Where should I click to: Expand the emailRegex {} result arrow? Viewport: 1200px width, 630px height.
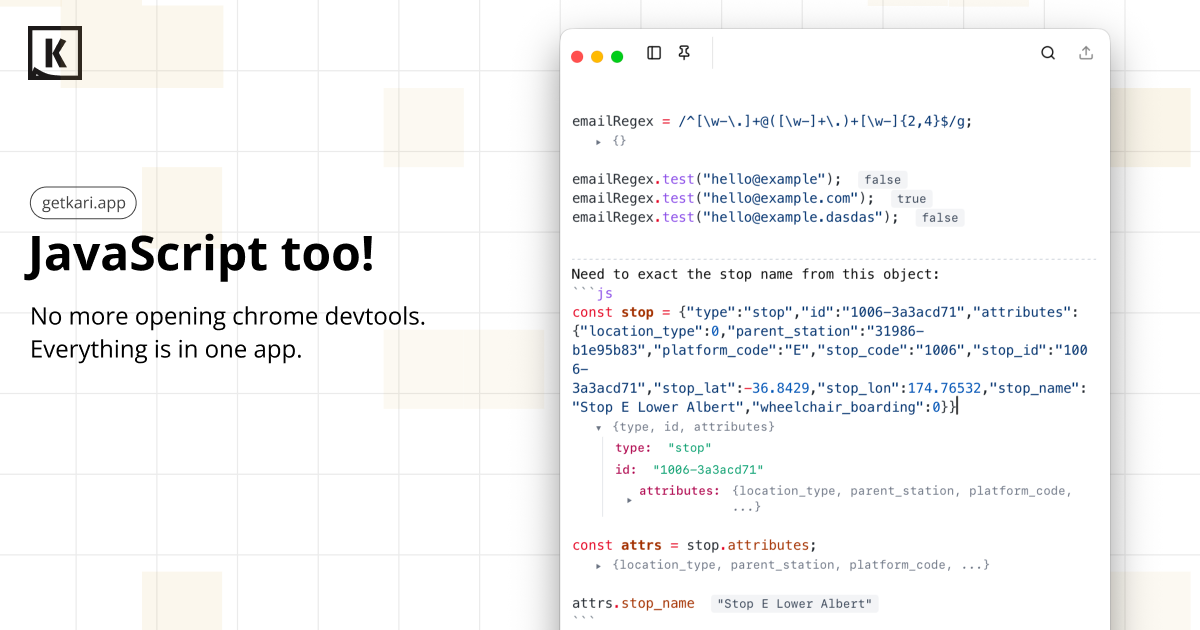(598, 142)
